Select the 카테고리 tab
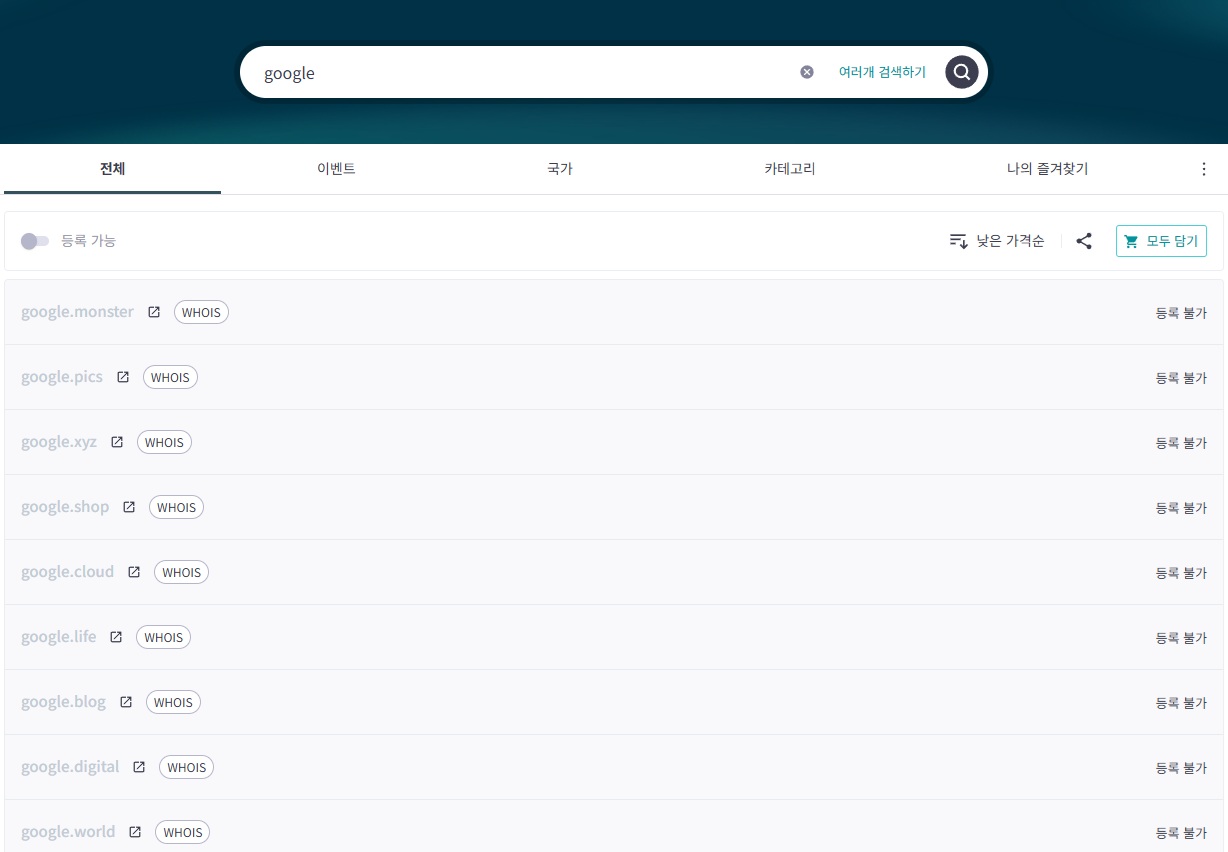Viewport: 1228px width, 852px height. [789, 169]
